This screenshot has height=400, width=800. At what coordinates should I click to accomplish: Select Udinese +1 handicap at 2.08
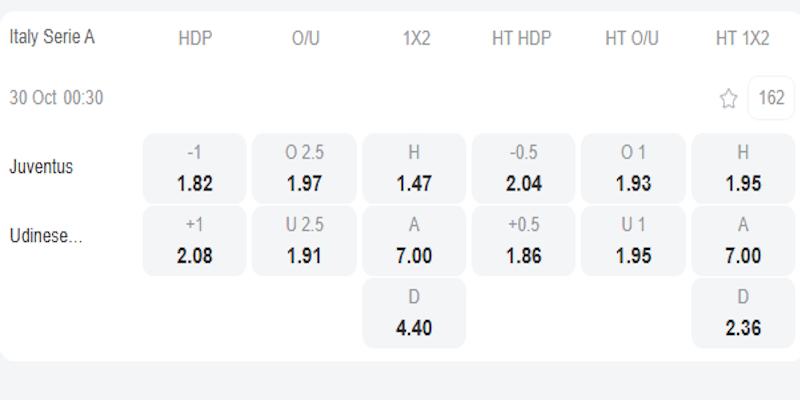[195, 241]
